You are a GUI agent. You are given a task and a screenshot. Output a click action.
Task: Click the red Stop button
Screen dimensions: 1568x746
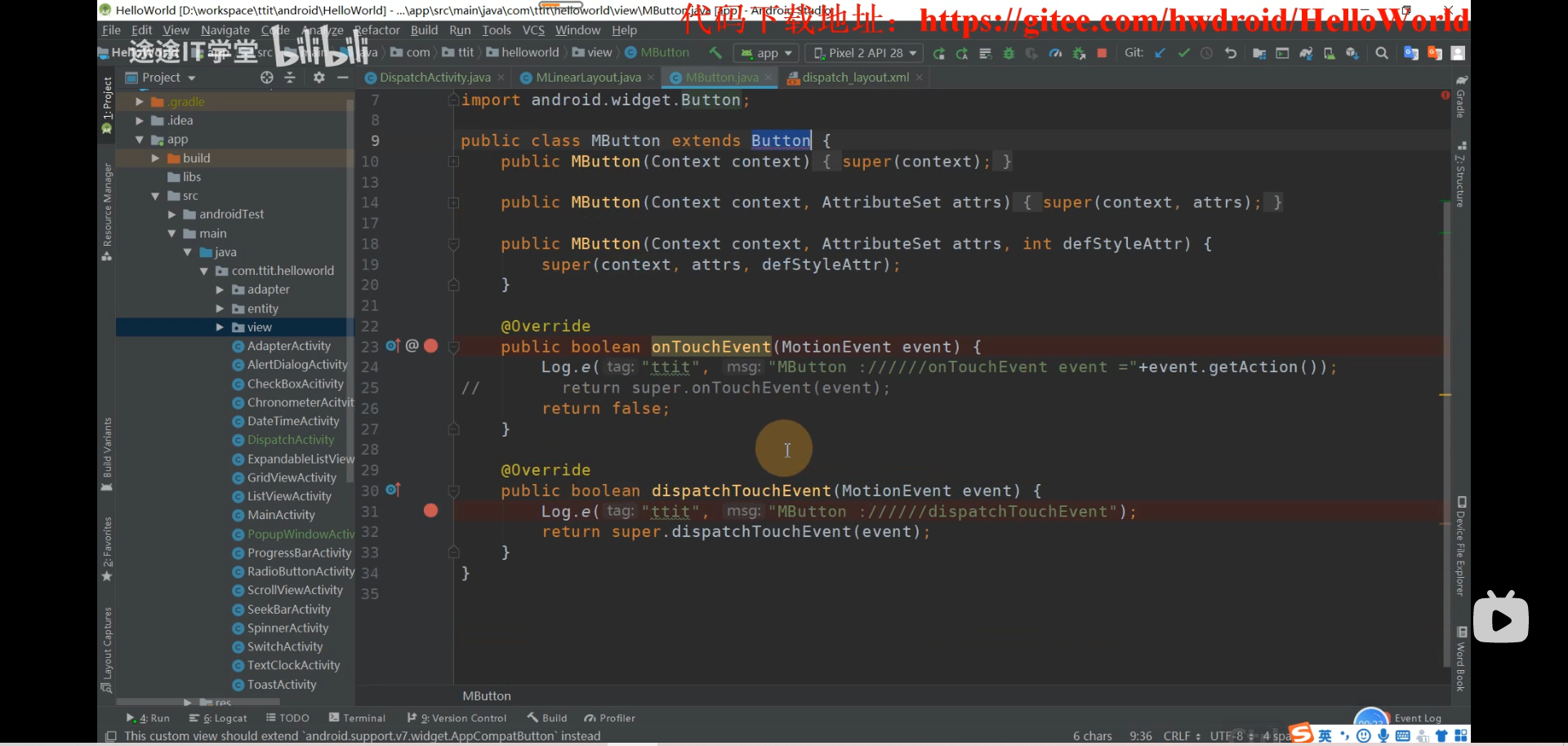(x=1102, y=53)
